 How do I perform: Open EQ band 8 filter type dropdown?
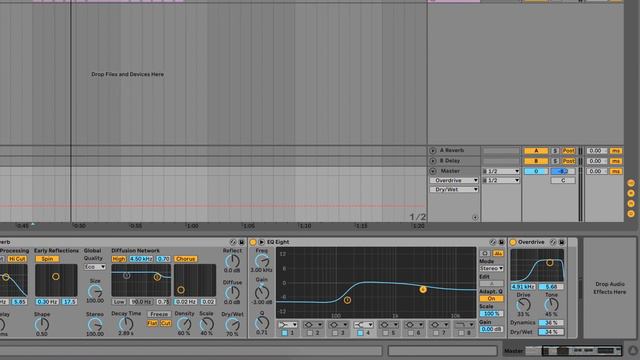point(464,325)
